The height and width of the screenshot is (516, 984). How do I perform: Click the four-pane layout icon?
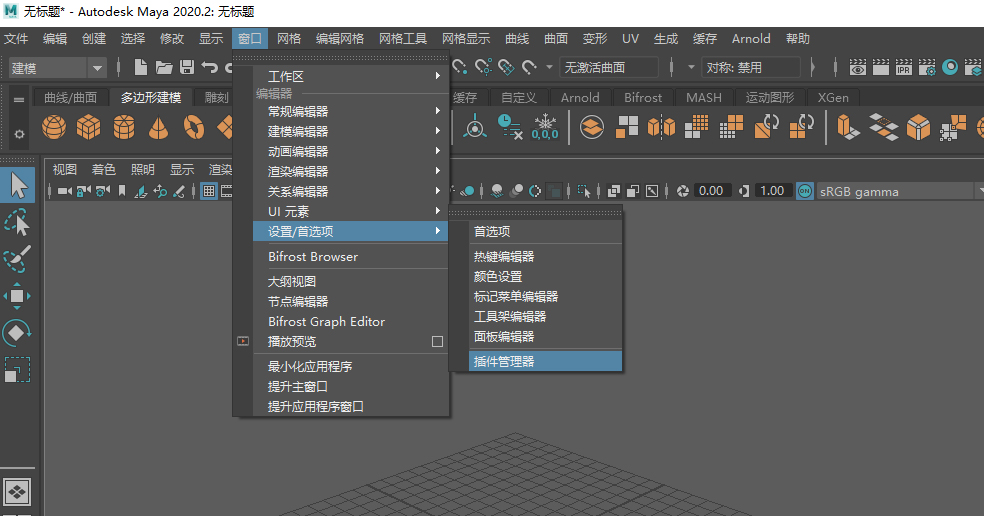(x=17, y=492)
